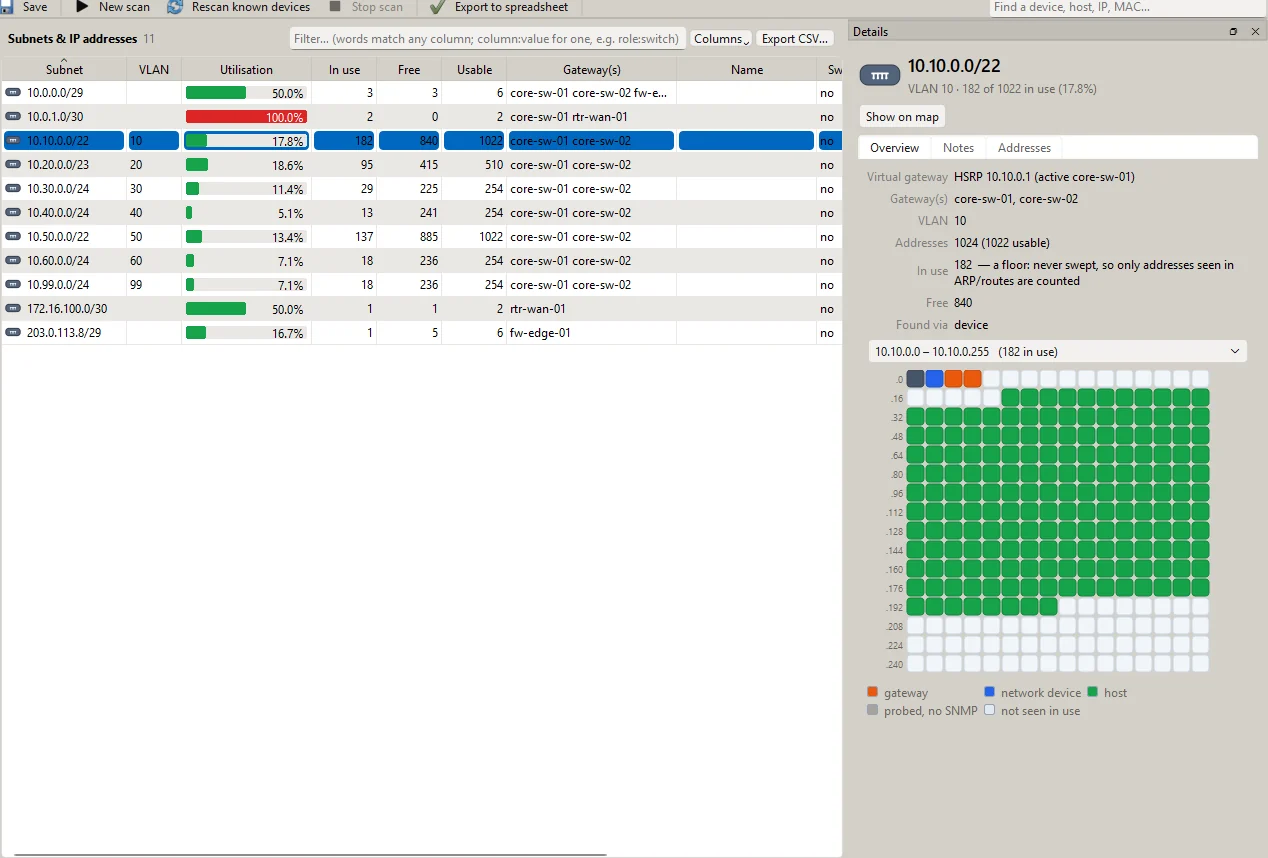Click the core-sw-01 rtr-wan-01 gateway cell
Viewport: 1268px width, 858px height.
[x=591, y=117]
